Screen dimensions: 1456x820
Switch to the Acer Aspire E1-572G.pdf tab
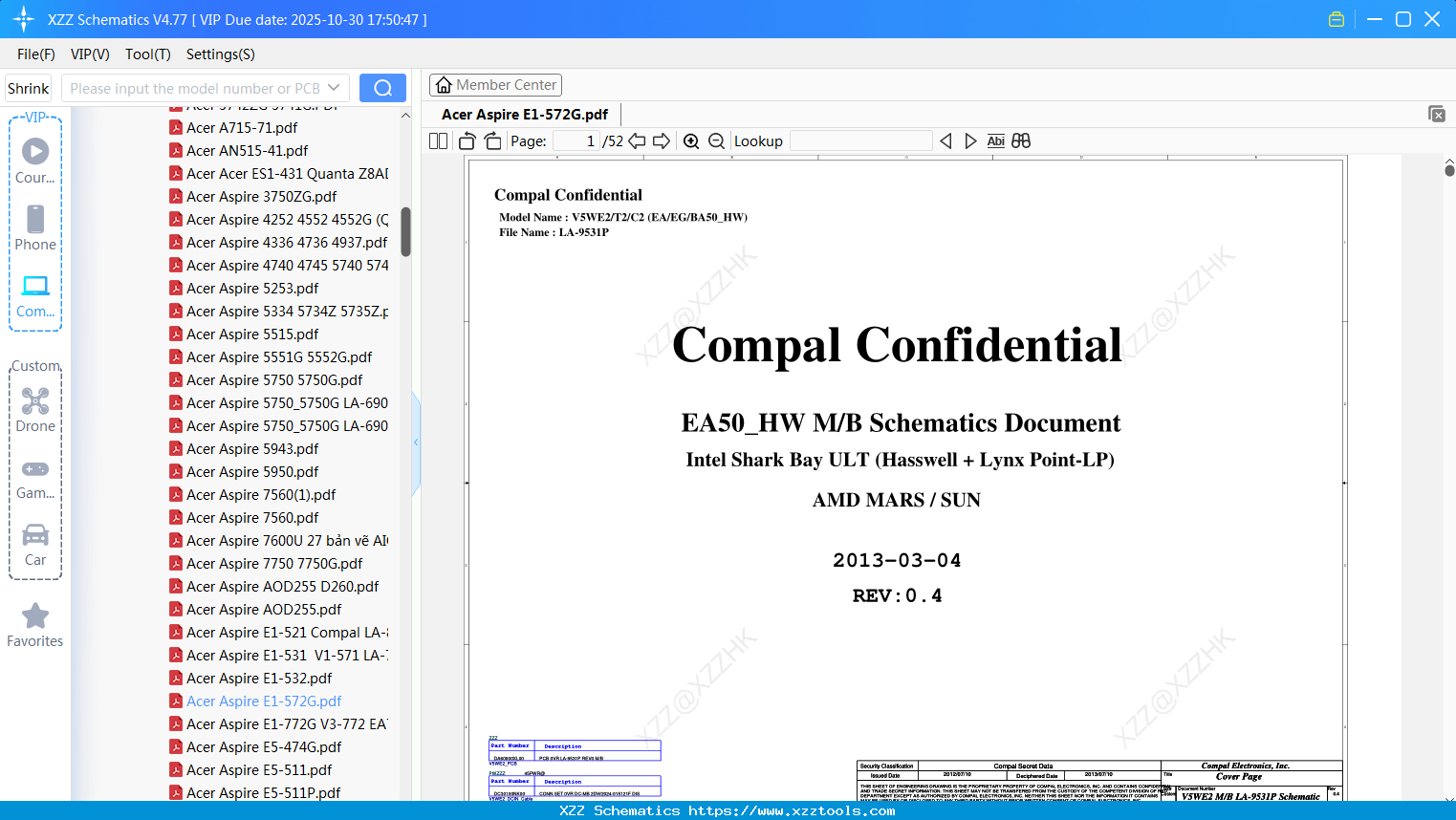tap(525, 115)
